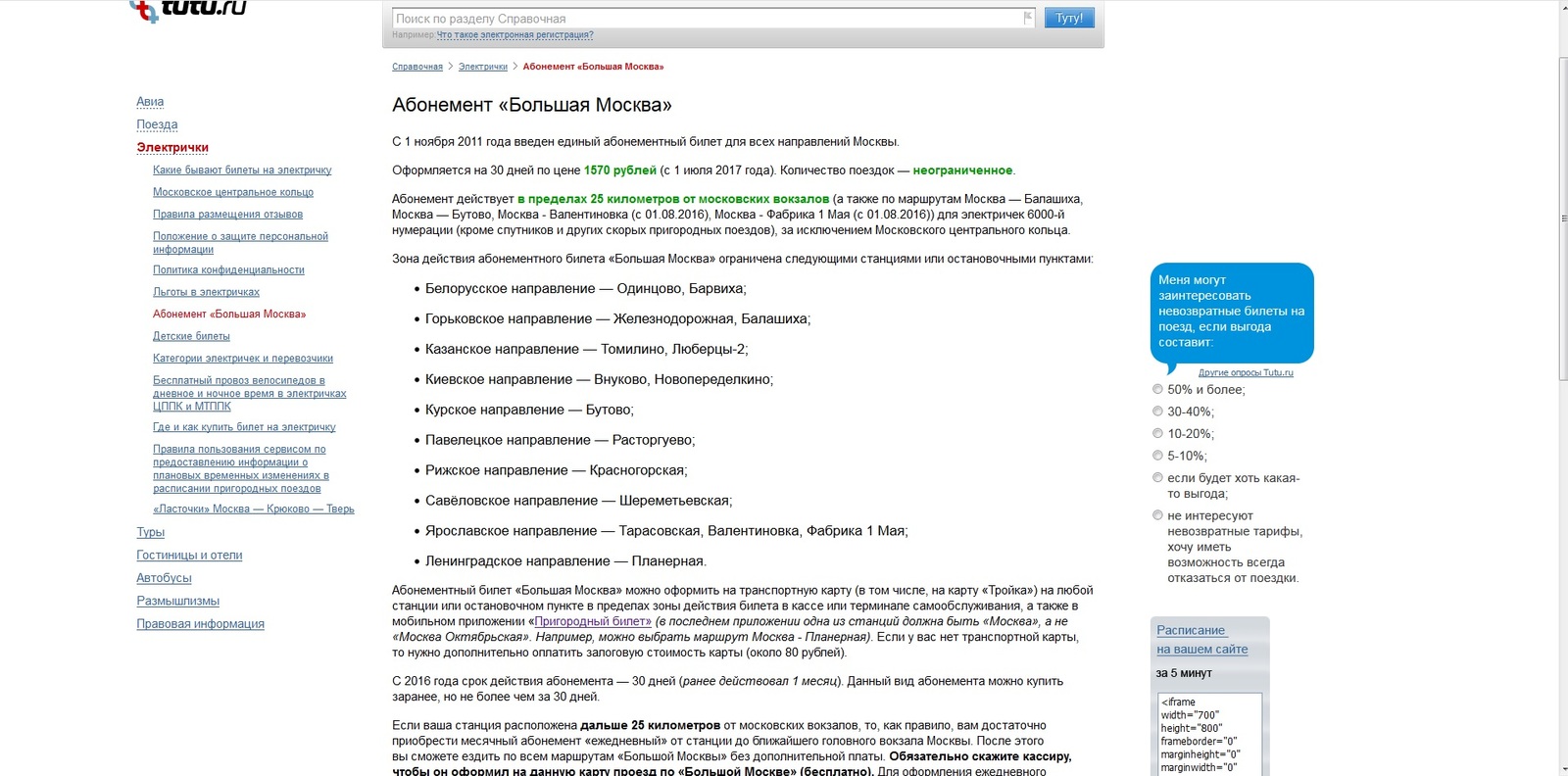The width and height of the screenshot is (1568, 776).
Task: Open Другие опросы Tutu.ru link
Action: tap(1246, 372)
